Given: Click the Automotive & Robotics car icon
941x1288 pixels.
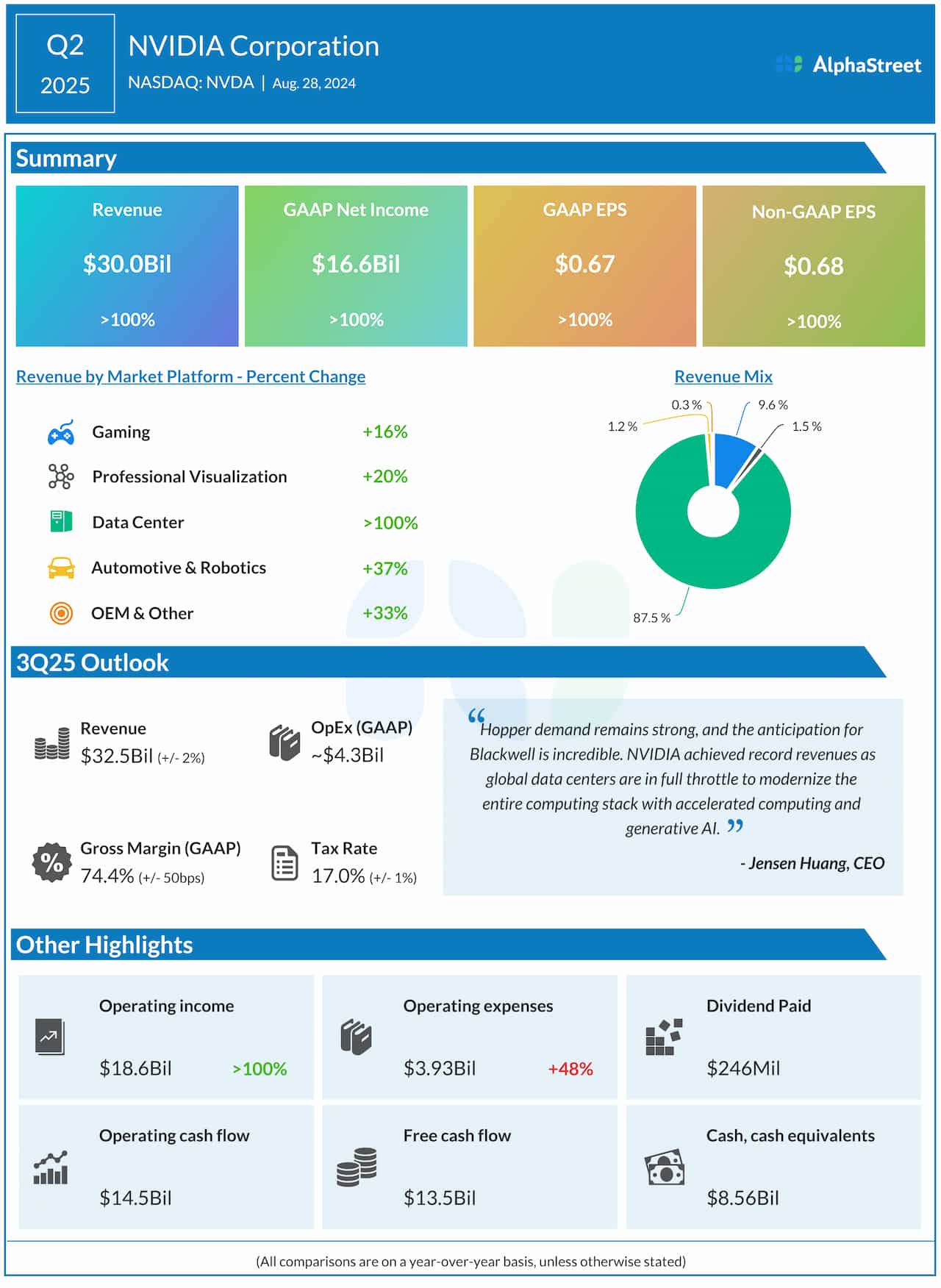Looking at the screenshot, I should pyautogui.click(x=60, y=568).
